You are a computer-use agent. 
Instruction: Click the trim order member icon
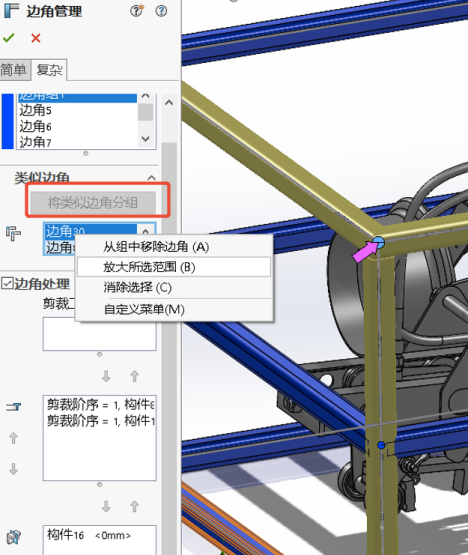click(13, 407)
